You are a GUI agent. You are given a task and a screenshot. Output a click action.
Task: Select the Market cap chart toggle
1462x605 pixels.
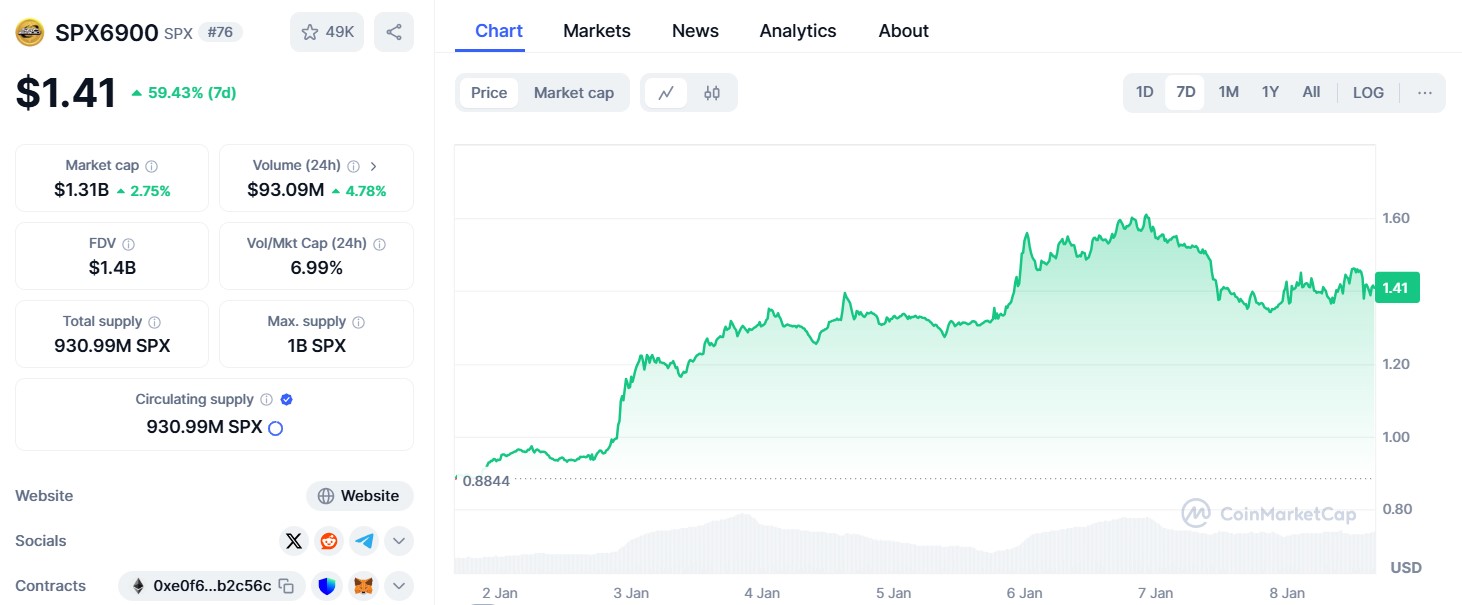coord(574,93)
